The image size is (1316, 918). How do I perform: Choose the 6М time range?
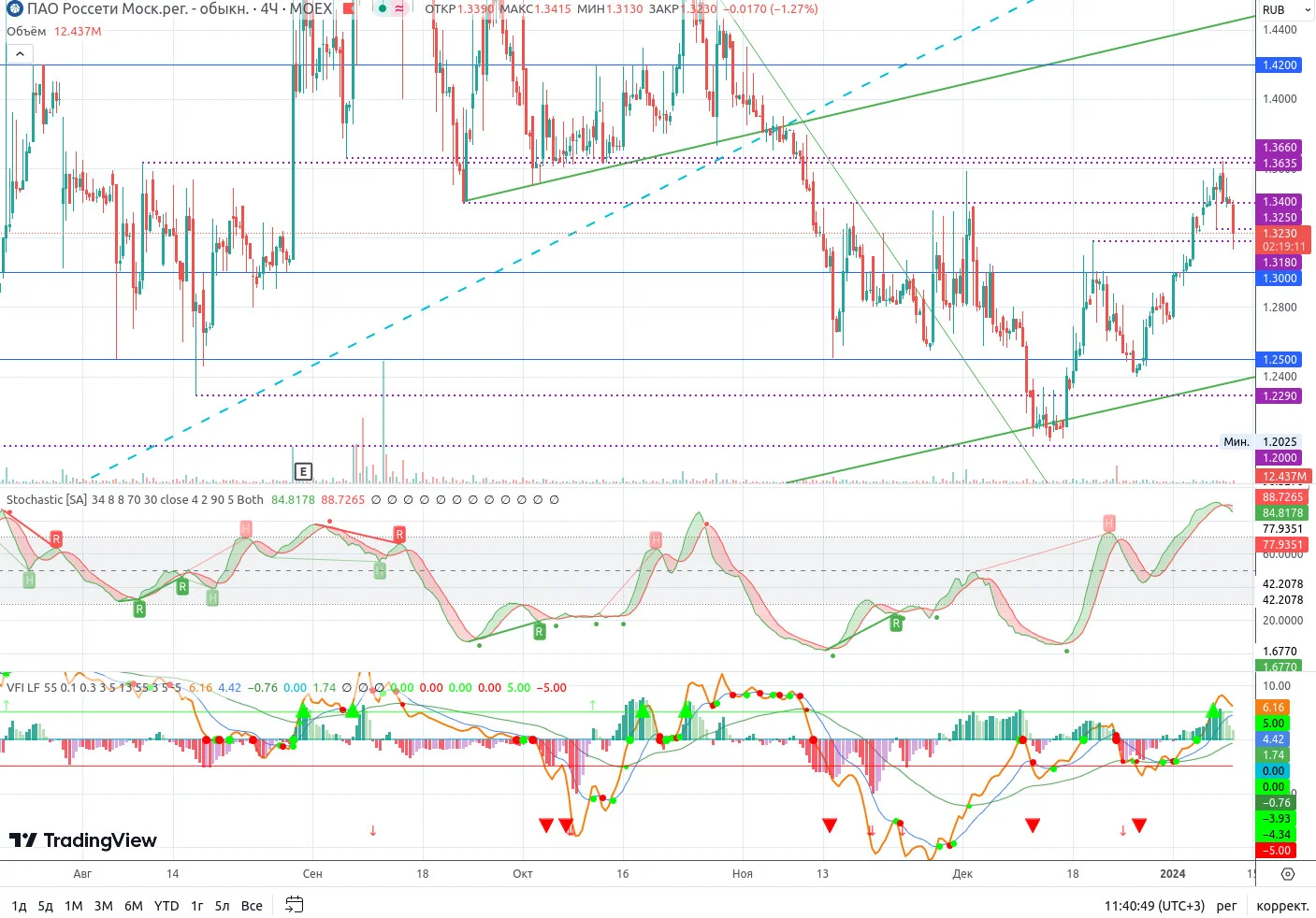[134, 906]
